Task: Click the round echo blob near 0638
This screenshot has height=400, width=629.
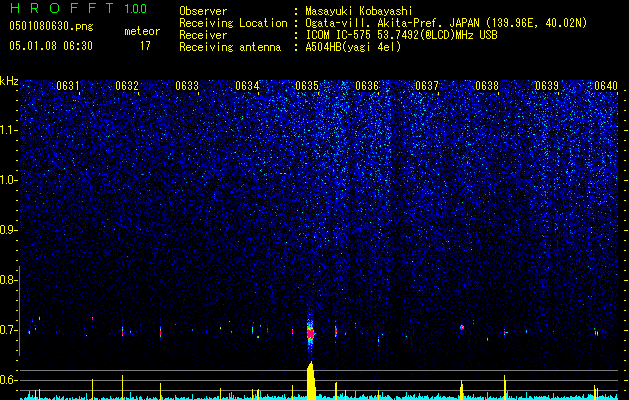Action: click(x=462, y=327)
